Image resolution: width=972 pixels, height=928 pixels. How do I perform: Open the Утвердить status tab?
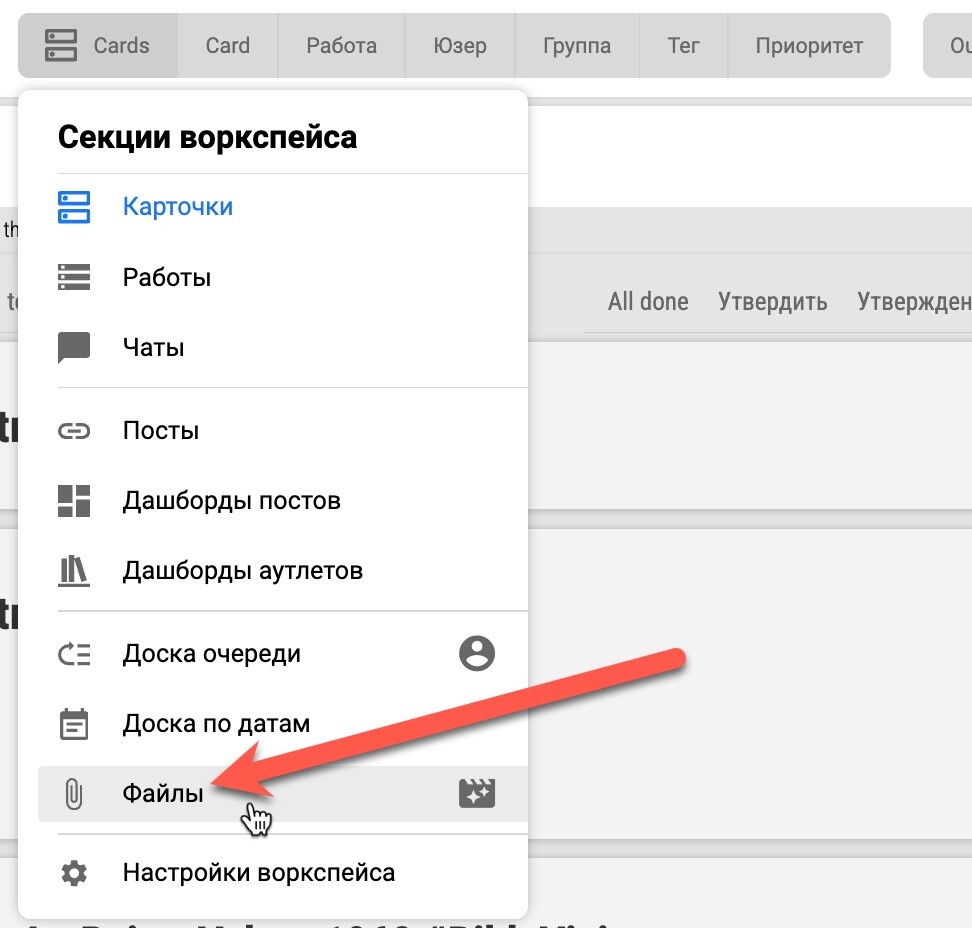[772, 302]
